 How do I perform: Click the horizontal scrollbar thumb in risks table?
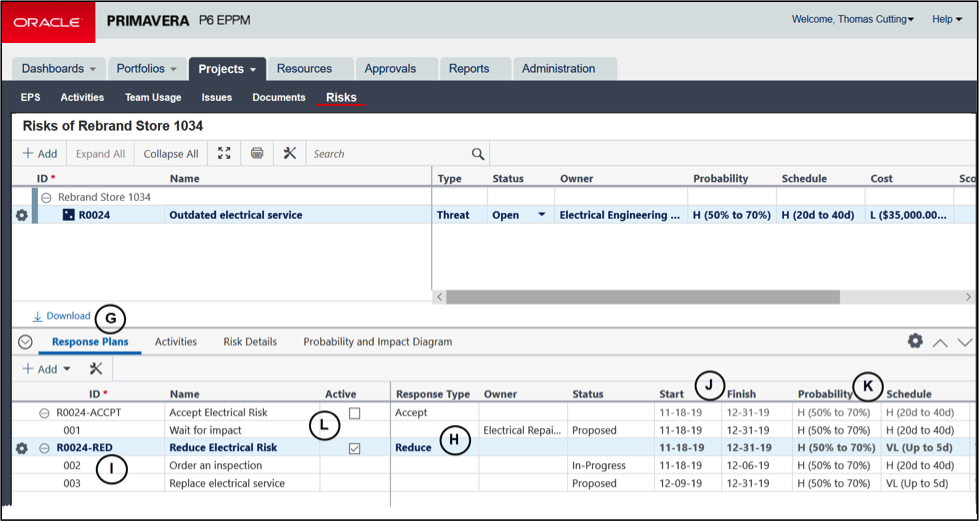click(x=642, y=297)
